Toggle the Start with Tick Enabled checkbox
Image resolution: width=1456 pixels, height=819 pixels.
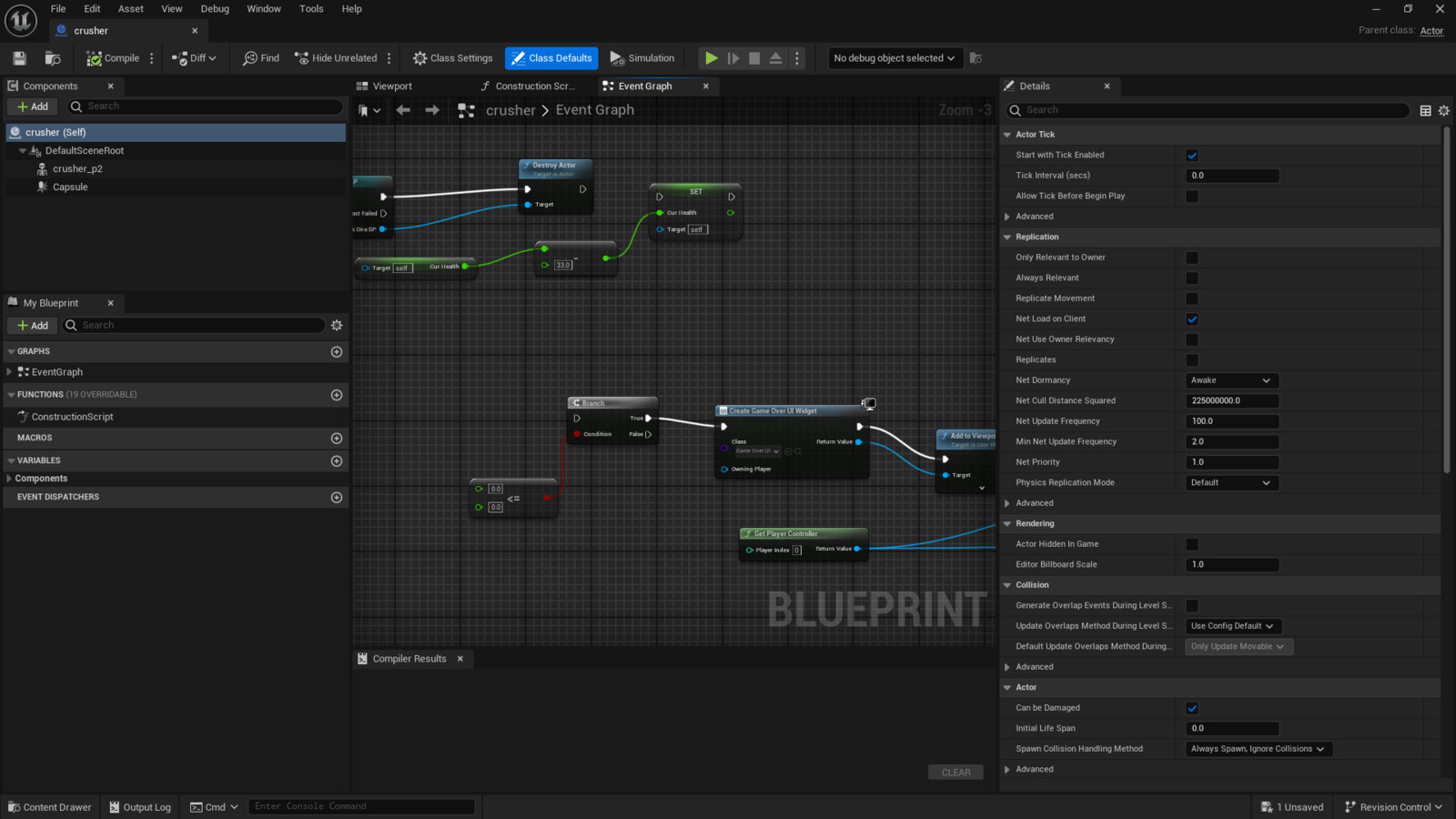[1192, 156]
